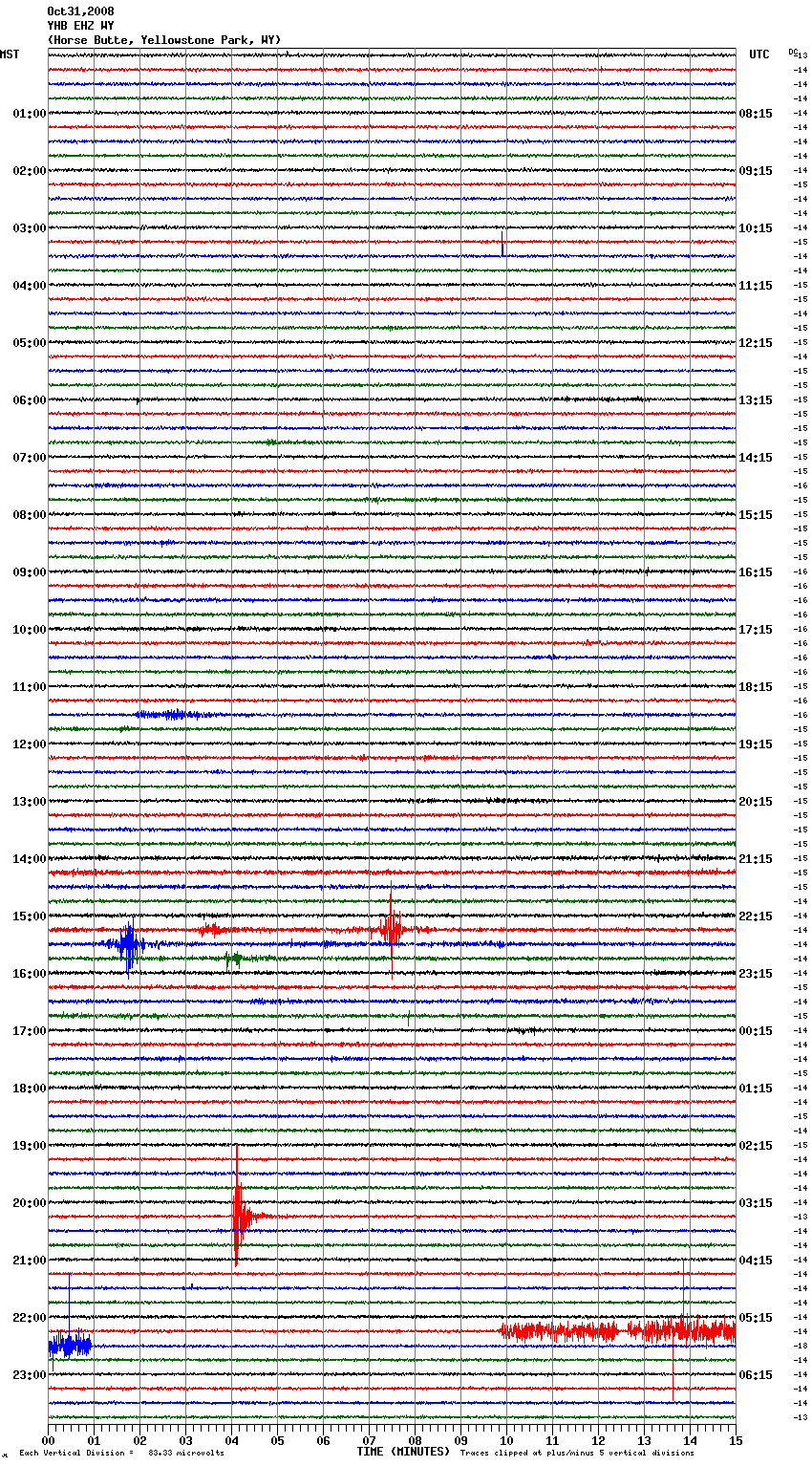The image size is (812, 1466).
Task: Click the date 'Oct31,2008' in the header
Action: tap(80, 11)
